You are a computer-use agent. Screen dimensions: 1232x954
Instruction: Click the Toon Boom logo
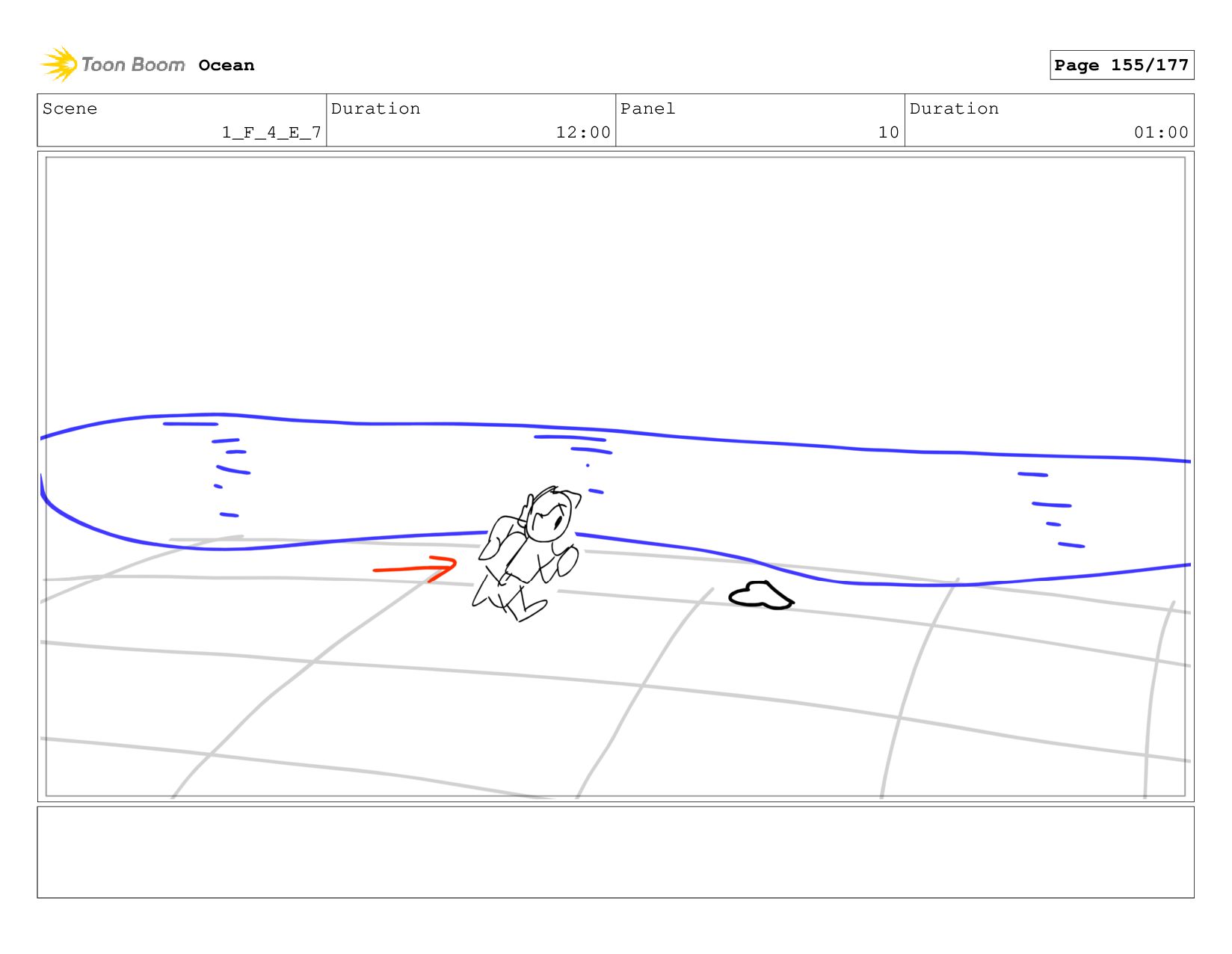click(x=112, y=65)
